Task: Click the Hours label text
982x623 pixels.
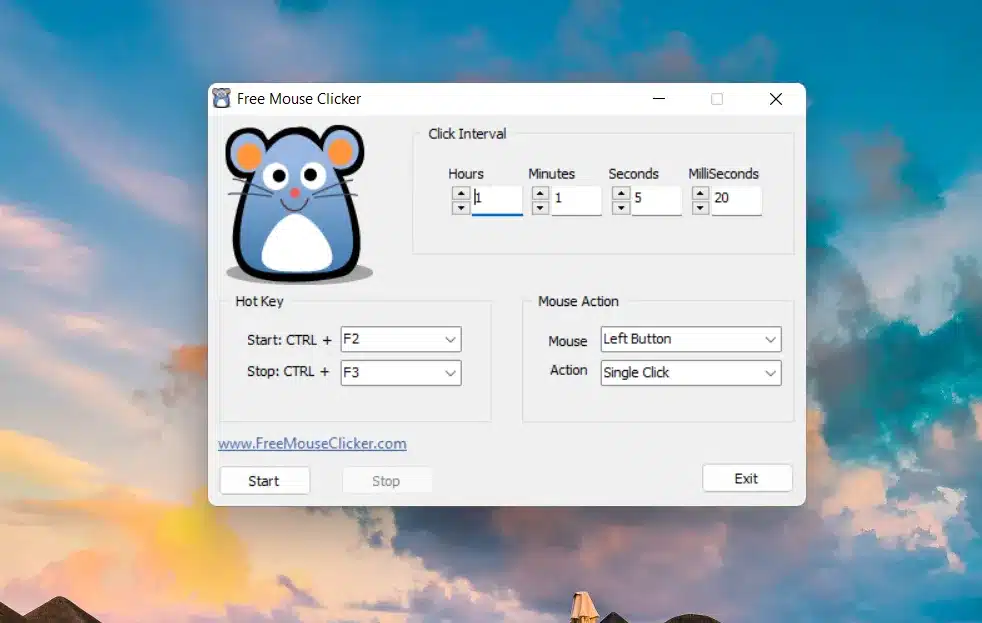Action: pyautogui.click(x=466, y=173)
